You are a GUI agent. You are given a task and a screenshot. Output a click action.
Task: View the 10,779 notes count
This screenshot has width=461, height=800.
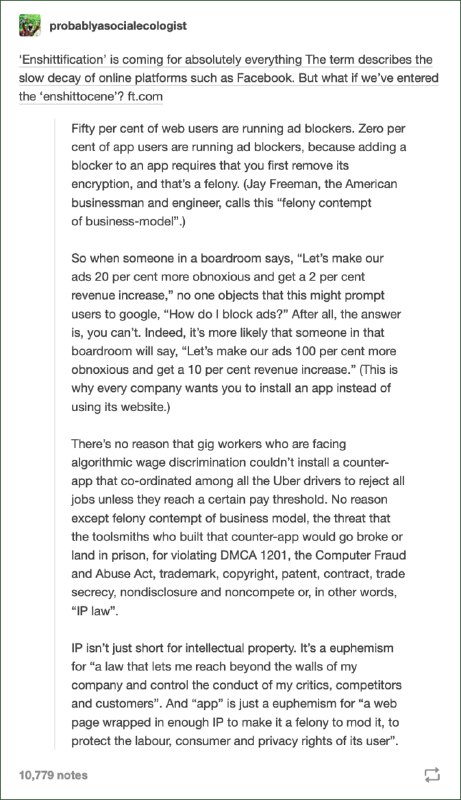point(53,775)
